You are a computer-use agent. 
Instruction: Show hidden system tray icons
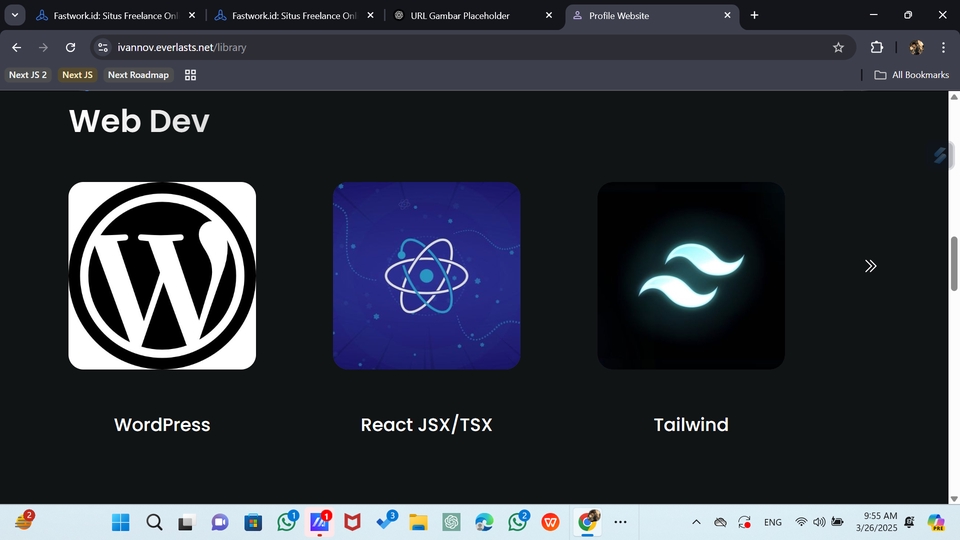click(x=696, y=522)
